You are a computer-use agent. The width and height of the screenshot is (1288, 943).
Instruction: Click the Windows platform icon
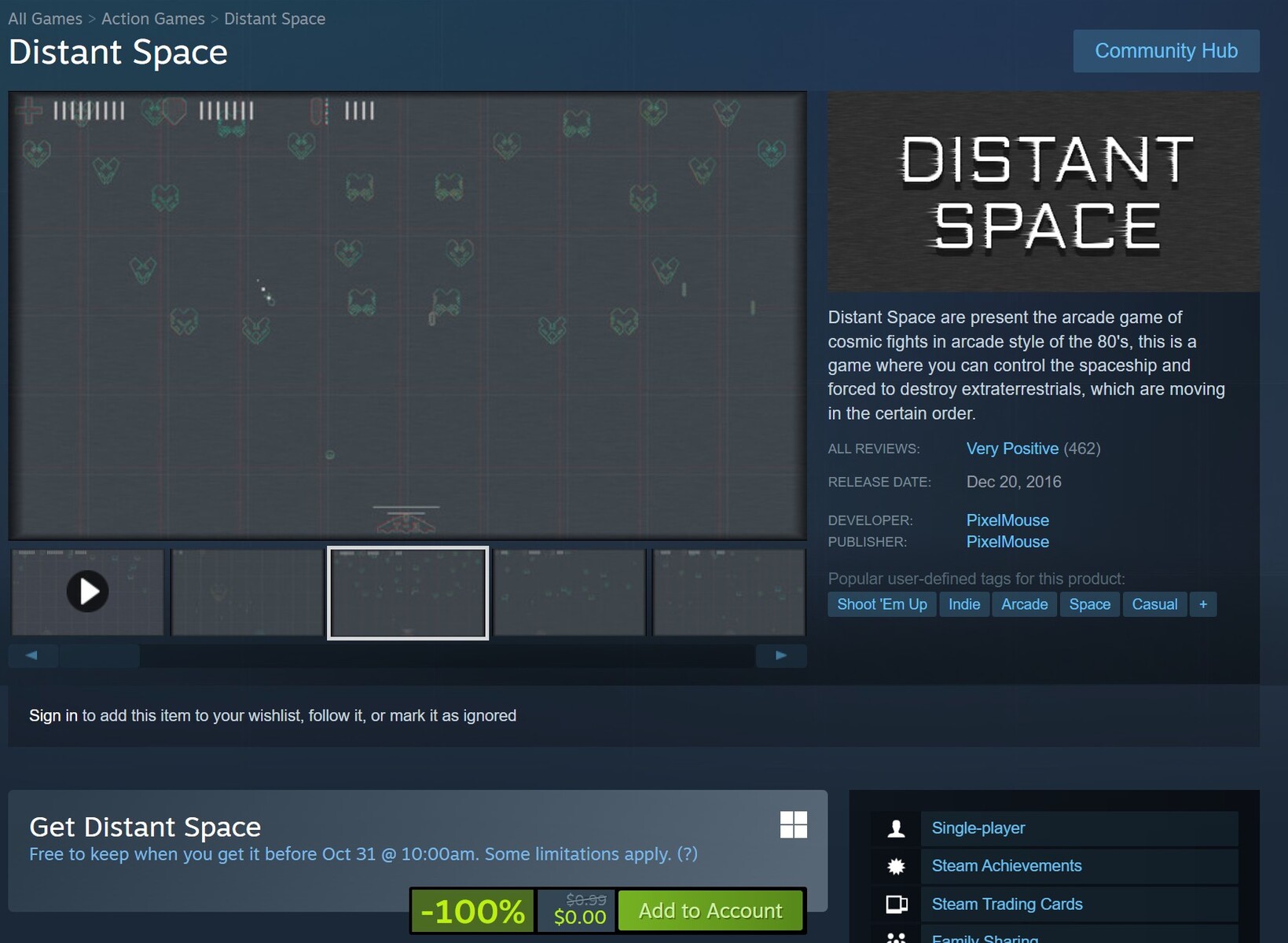click(793, 825)
